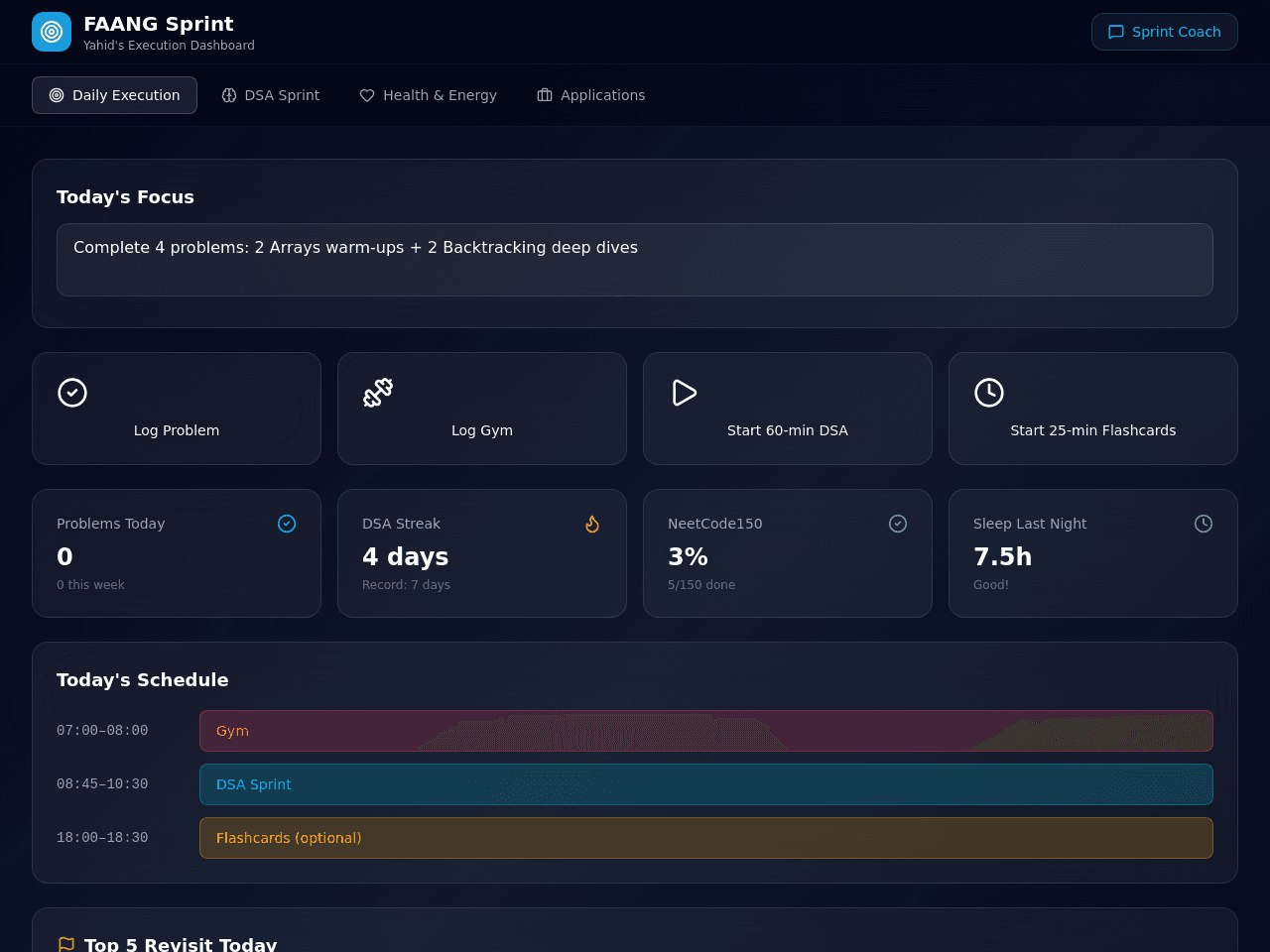Click the briefcase icon beside Applications
This screenshot has width=1270, height=952.
click(545, 95)
